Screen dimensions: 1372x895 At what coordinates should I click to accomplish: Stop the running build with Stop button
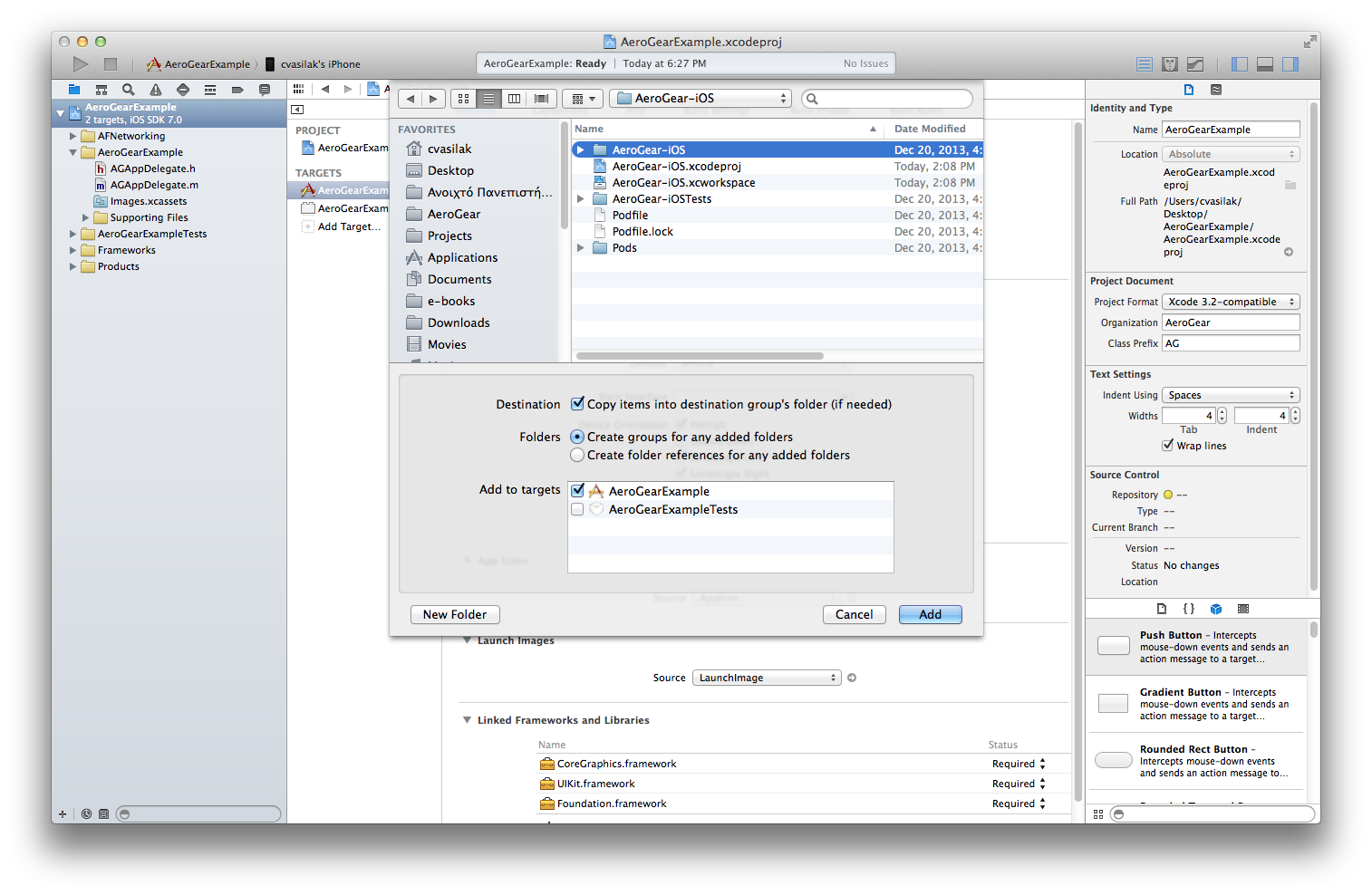click(x=111, y=63)
